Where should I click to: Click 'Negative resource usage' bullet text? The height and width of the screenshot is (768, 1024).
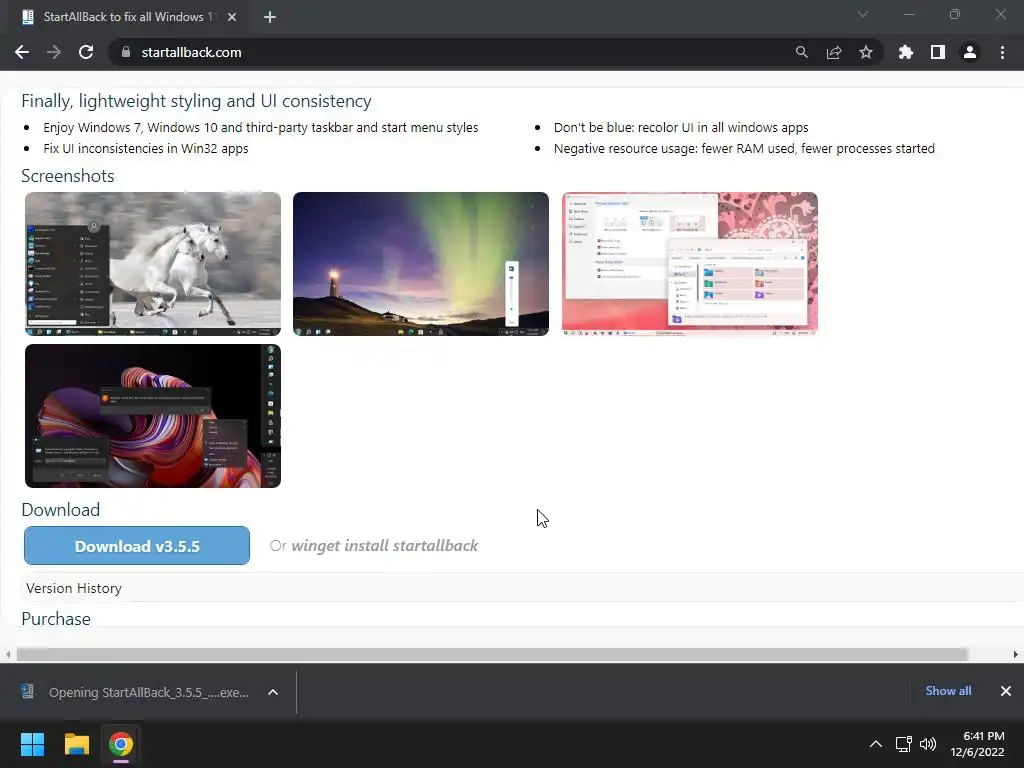[x=744, y=148]
